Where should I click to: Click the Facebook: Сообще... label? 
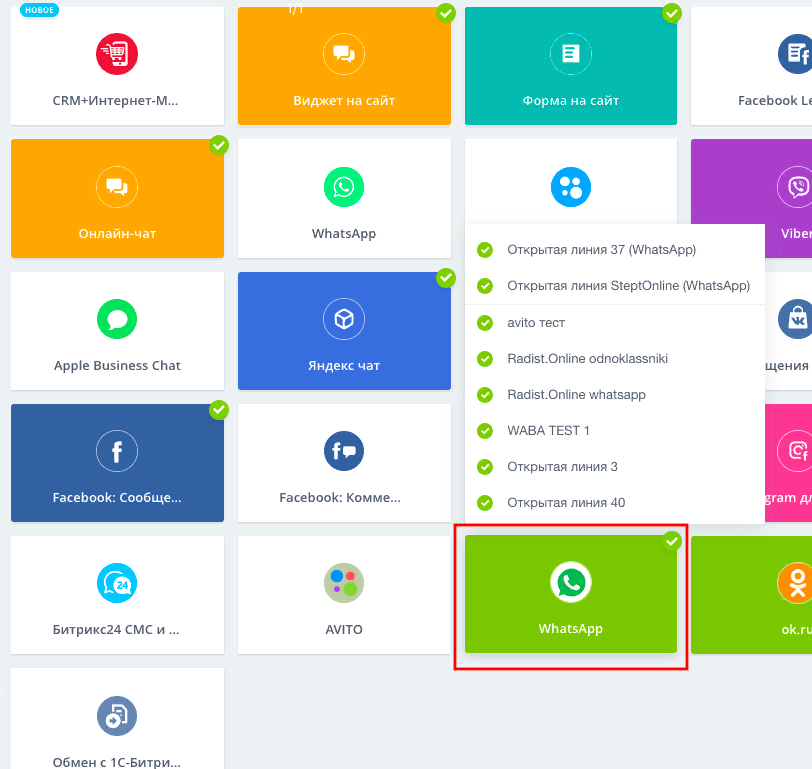[x=117, y=498]
